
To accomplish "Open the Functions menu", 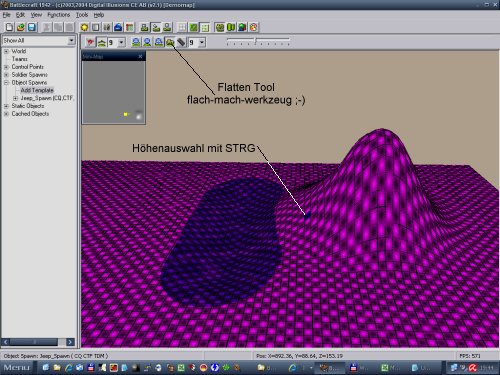I will [59, 15].
